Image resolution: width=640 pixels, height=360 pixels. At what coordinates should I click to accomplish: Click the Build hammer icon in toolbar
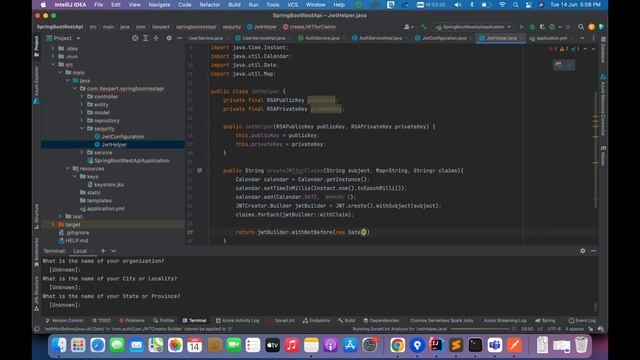(424, 27)
